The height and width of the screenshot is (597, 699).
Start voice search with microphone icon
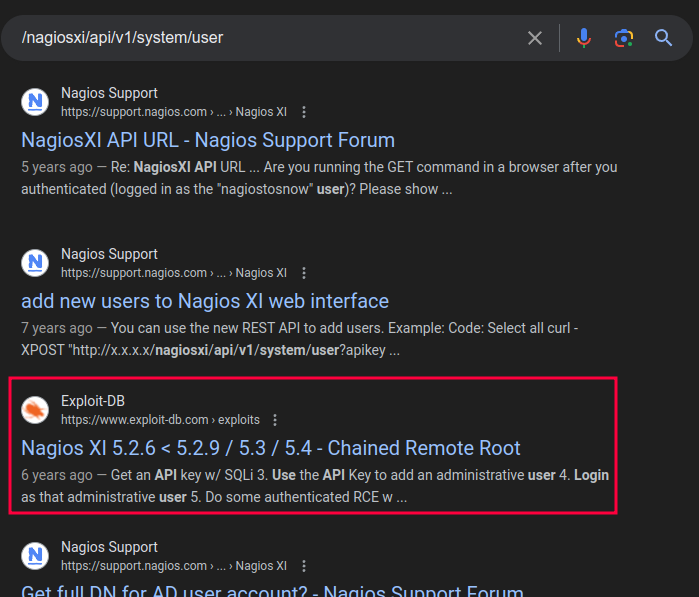pyautogui.click(x=584, y=38)
